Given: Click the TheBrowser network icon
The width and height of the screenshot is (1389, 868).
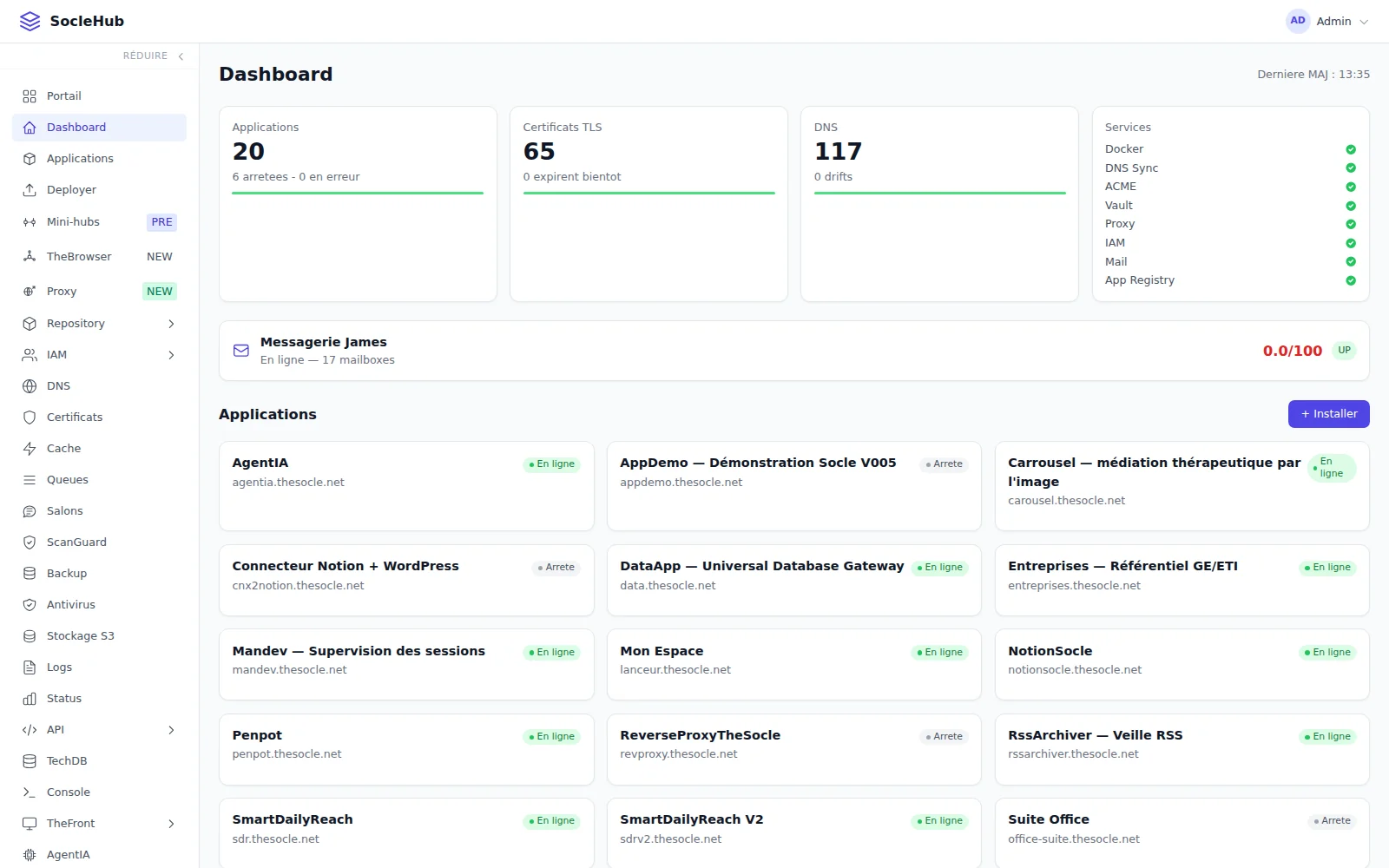Looking at the screenshot, I should (x=30, y=257).
